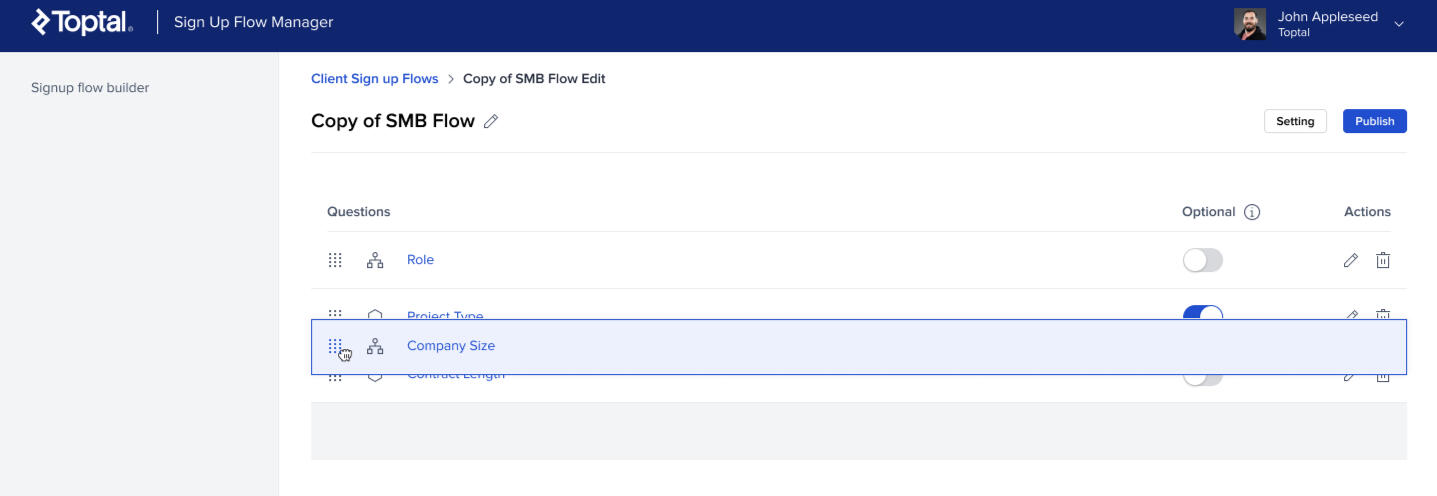Edit the Role question
This screenshot has width=1437, height=496.
(x=1350, y=260)
